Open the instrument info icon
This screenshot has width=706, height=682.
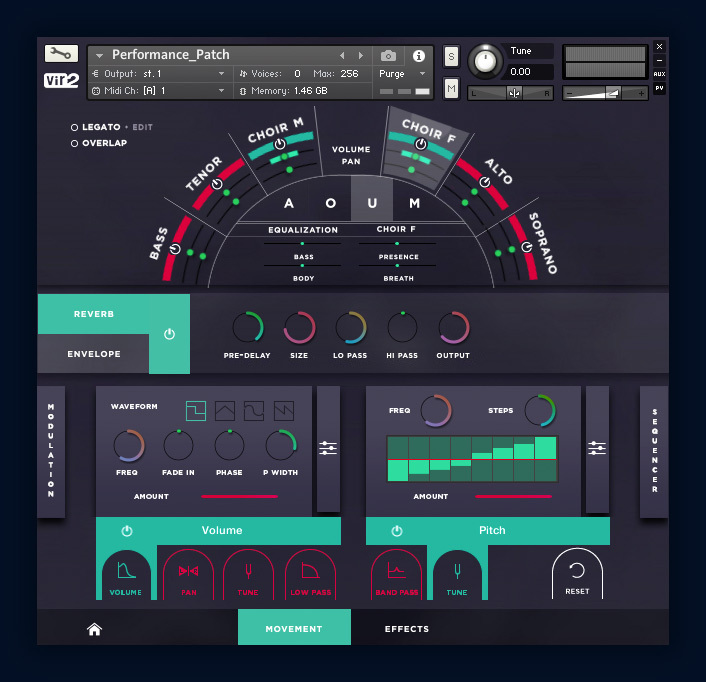[418, 56]
